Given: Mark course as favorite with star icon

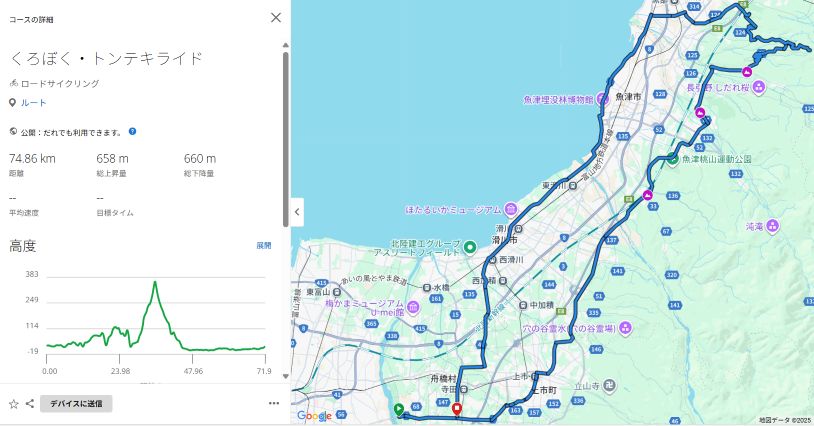Looking at the screenshot, I should [14, 404].
